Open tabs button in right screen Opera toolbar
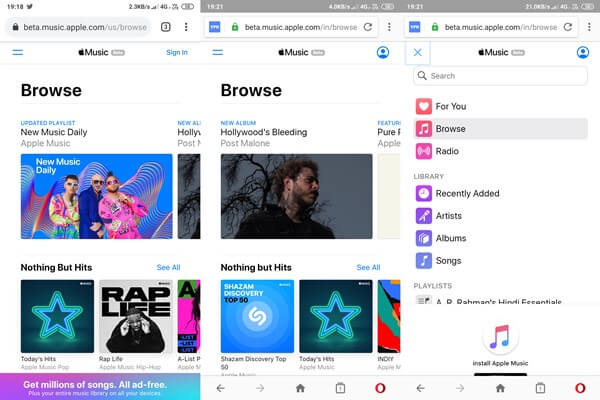The image size is (600, 400). pos(540,388)
